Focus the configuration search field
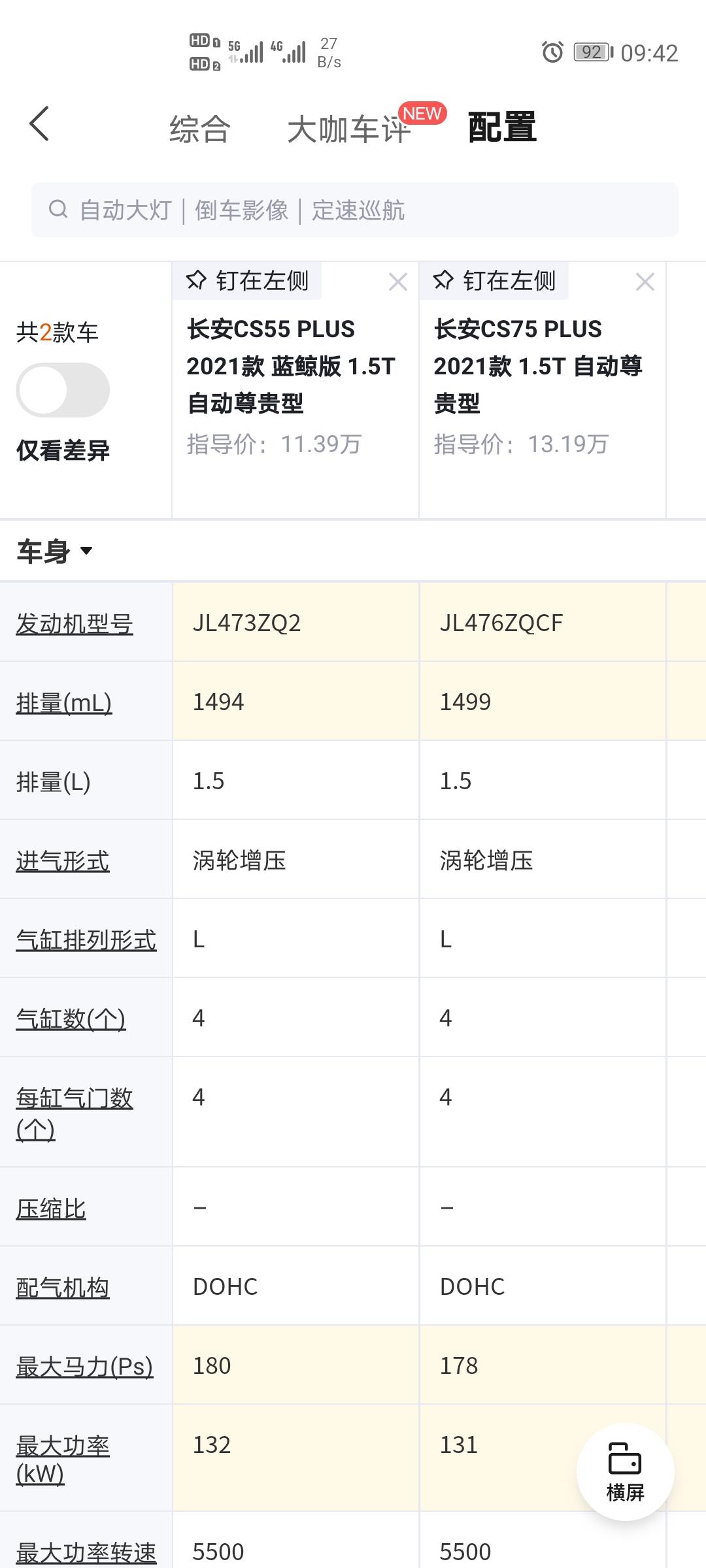The height and width of the screenshot is (1568, 706). tap(355, 210)
